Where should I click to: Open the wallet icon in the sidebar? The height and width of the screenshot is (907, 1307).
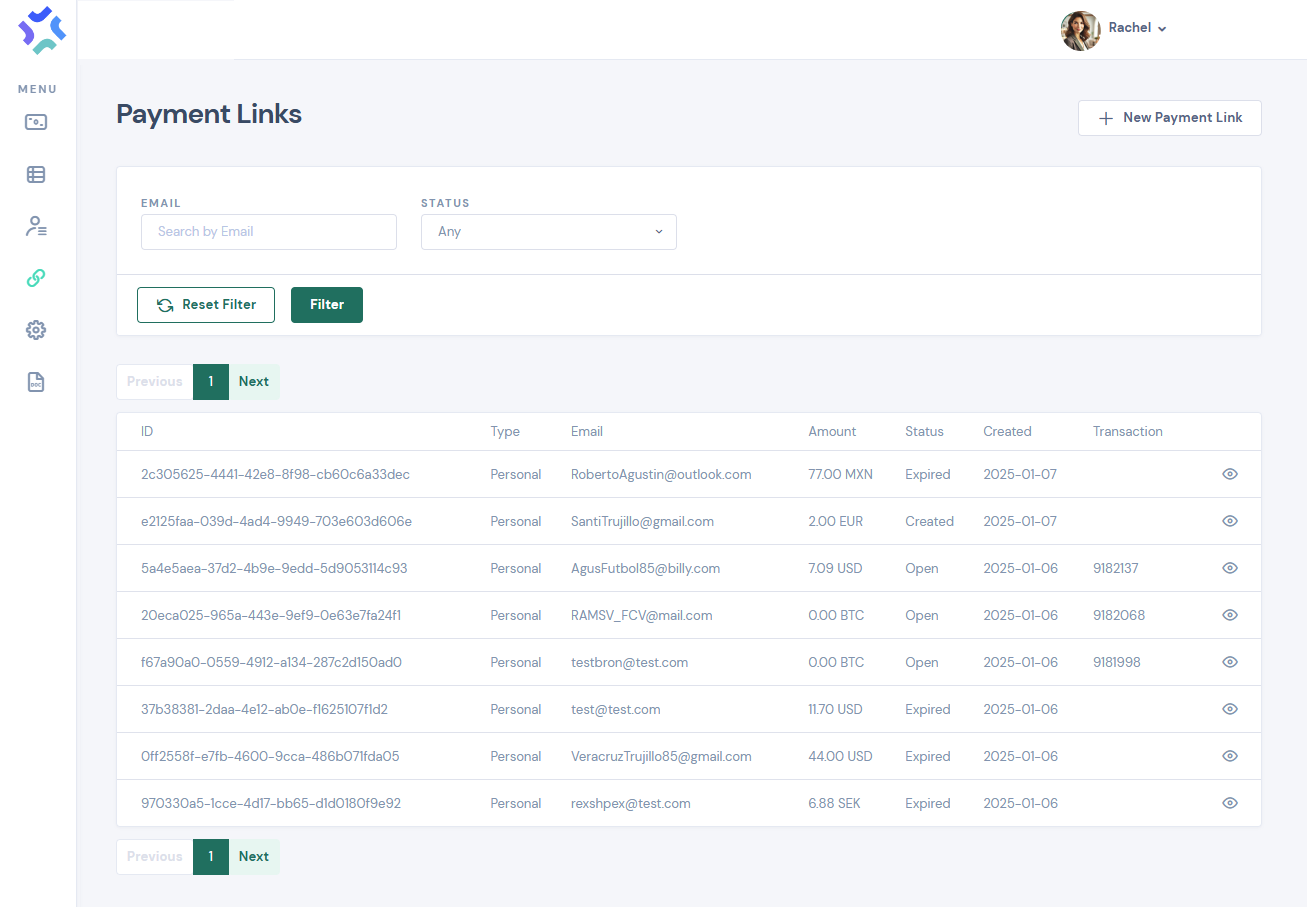[x=36, y=122]
